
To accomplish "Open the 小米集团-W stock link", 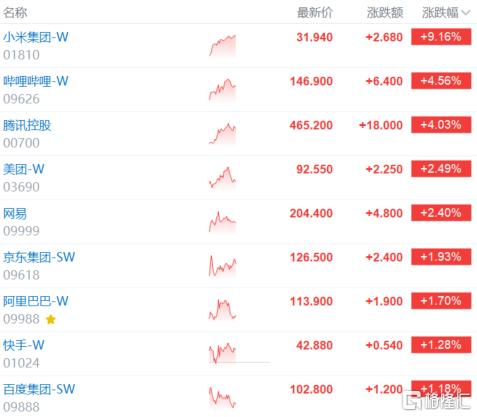I will 36,37.
